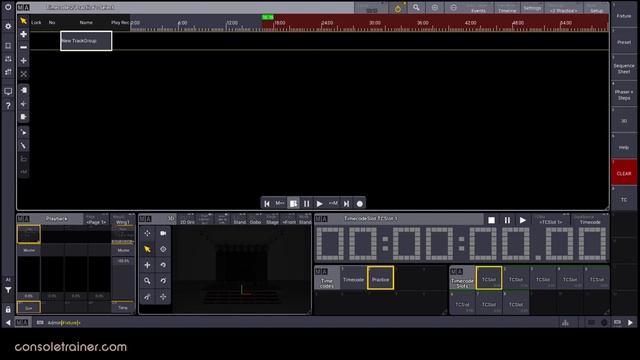Switch to the Events tab in timecode editor
The width and height of the screenshot is (640, 360).
pos(478,8)
